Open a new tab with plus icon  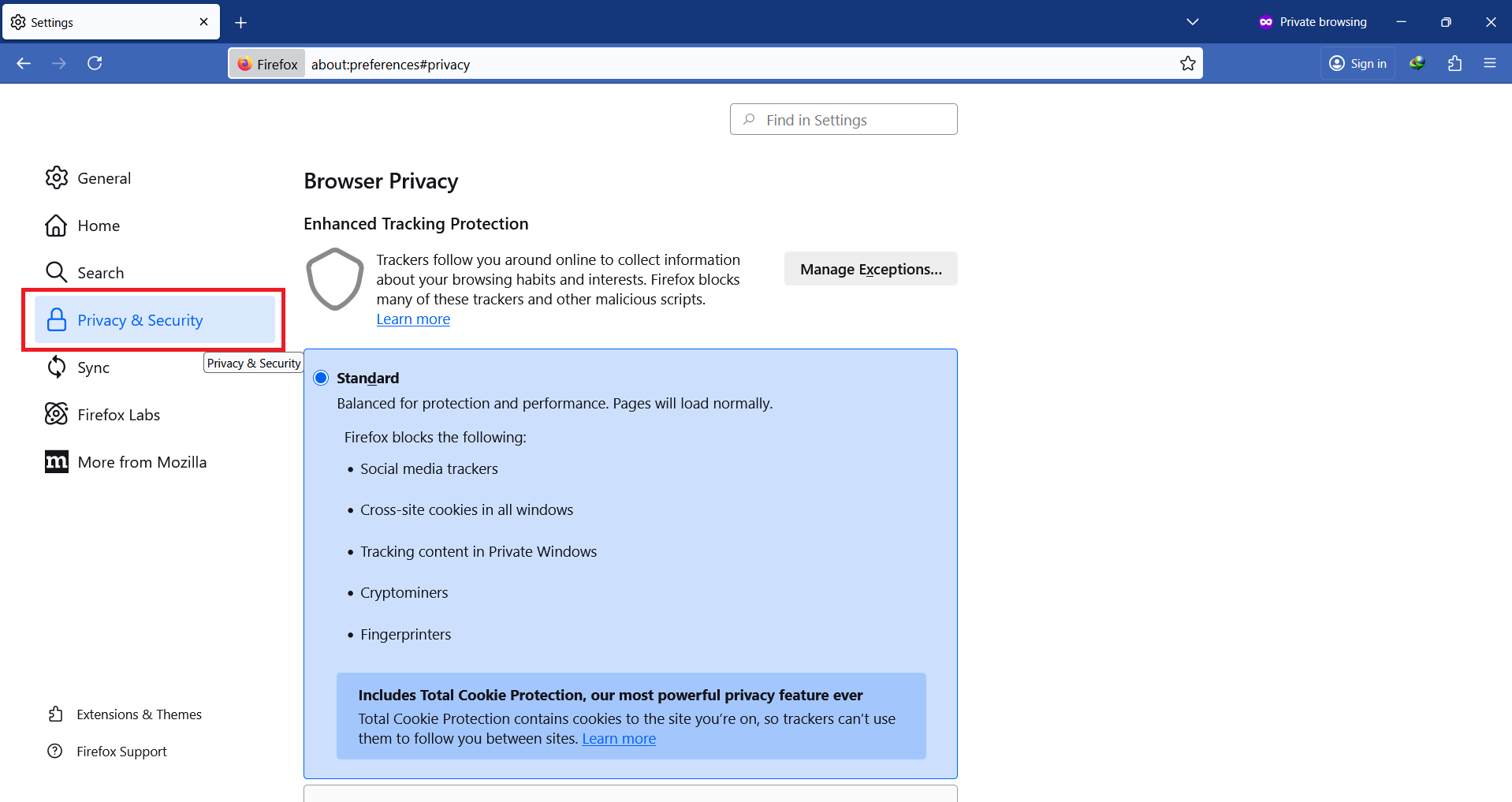241,23
